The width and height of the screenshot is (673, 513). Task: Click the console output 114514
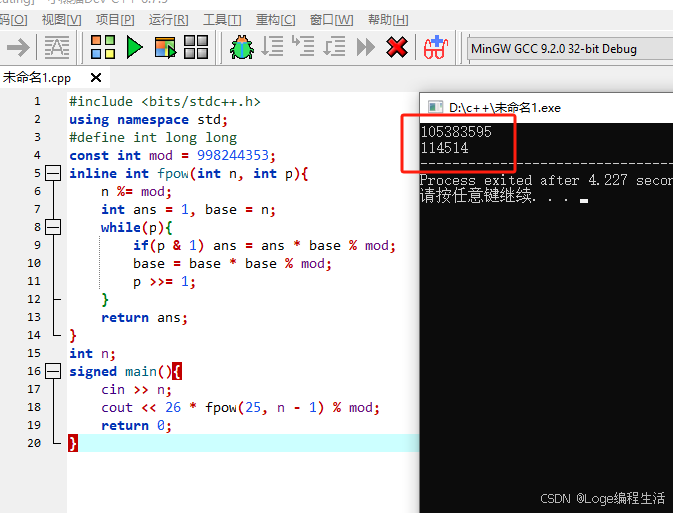pyautogui.click(x=444, y=148)
